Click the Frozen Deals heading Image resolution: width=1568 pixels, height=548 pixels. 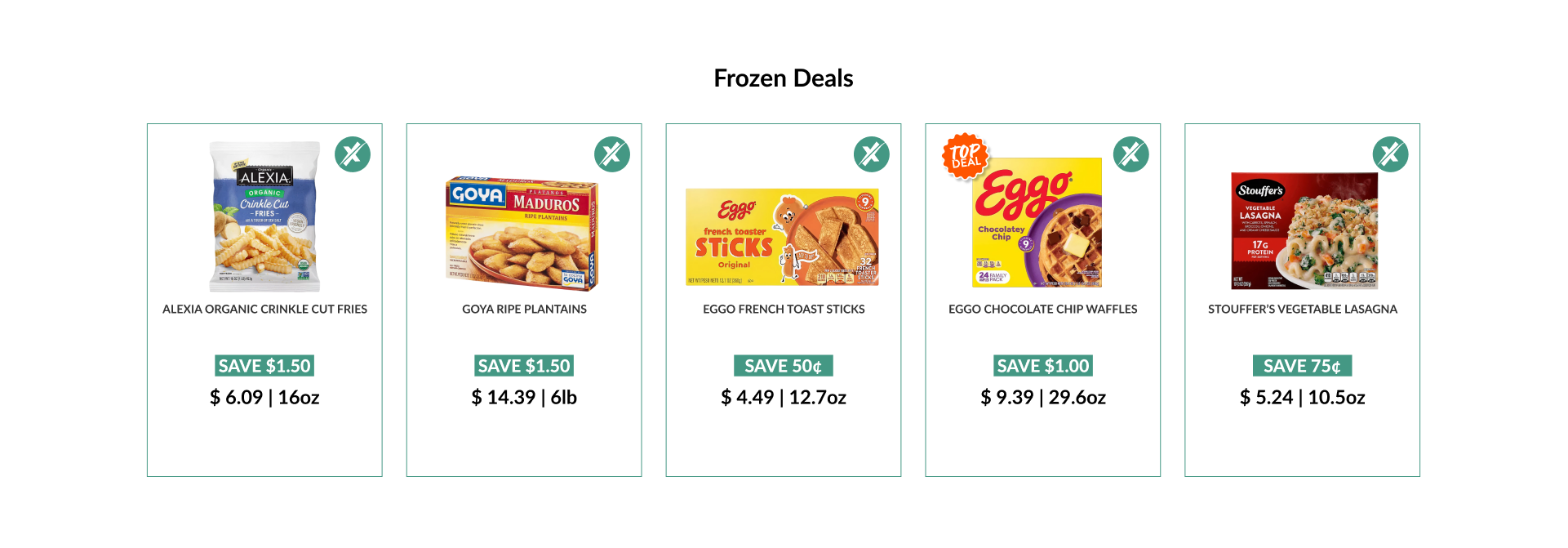784,78
